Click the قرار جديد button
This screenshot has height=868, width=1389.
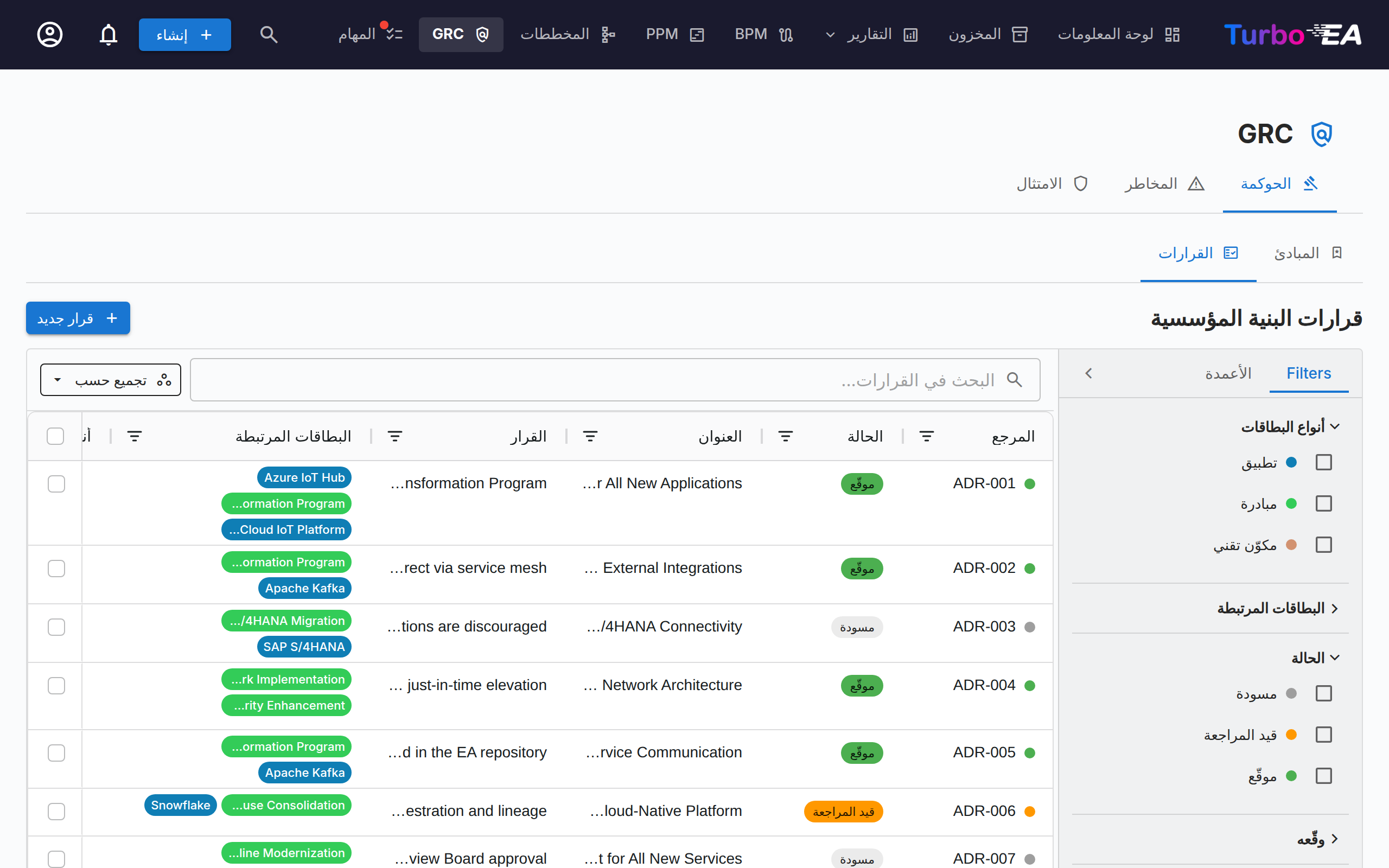(x=78, y=318)
